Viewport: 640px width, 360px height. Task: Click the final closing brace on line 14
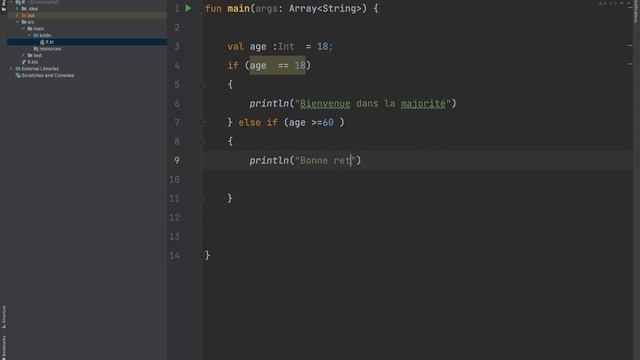coord(207,256)
